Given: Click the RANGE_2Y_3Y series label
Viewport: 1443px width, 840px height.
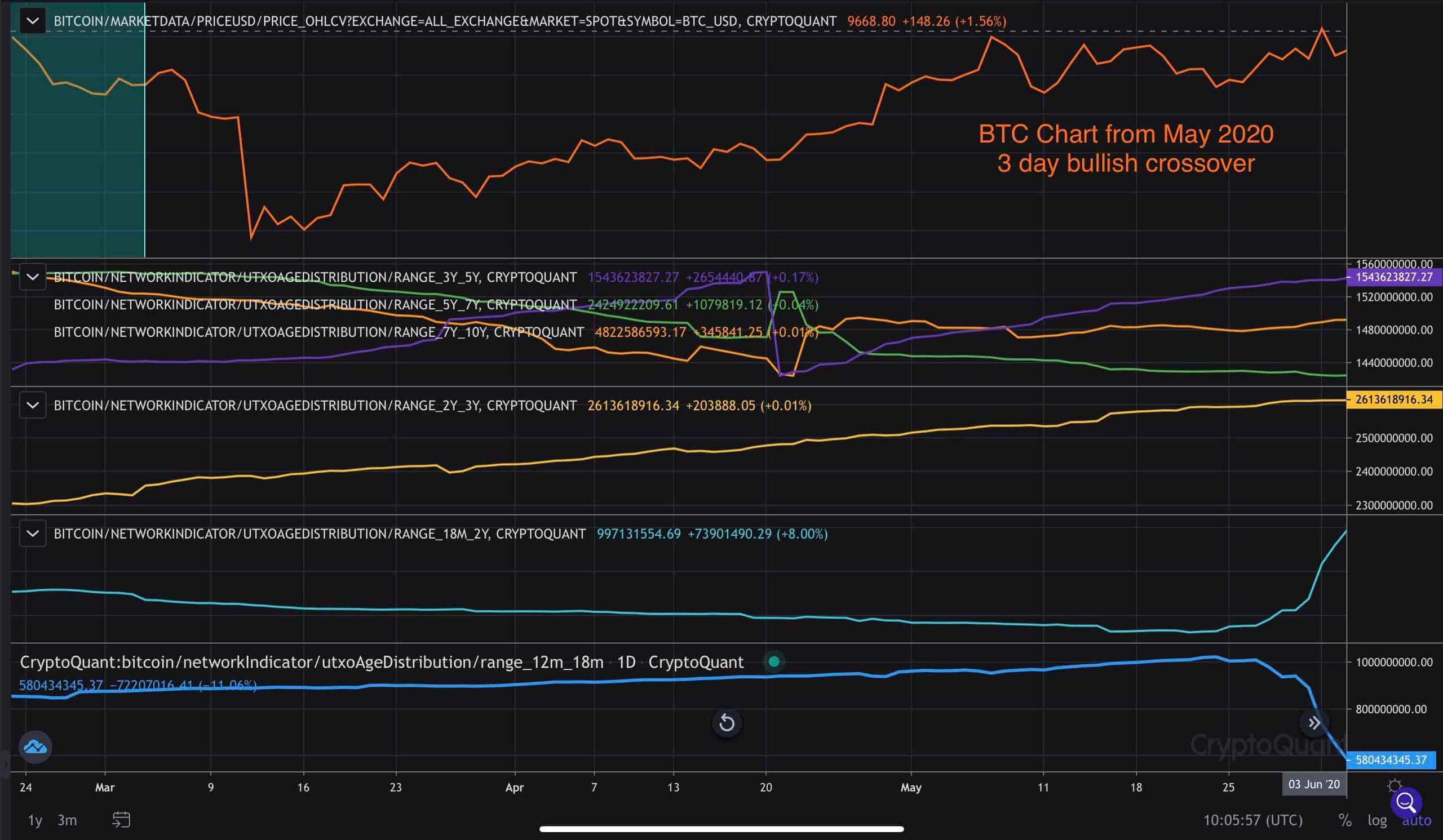Looking at the screenshot, I should pos(315,405).
